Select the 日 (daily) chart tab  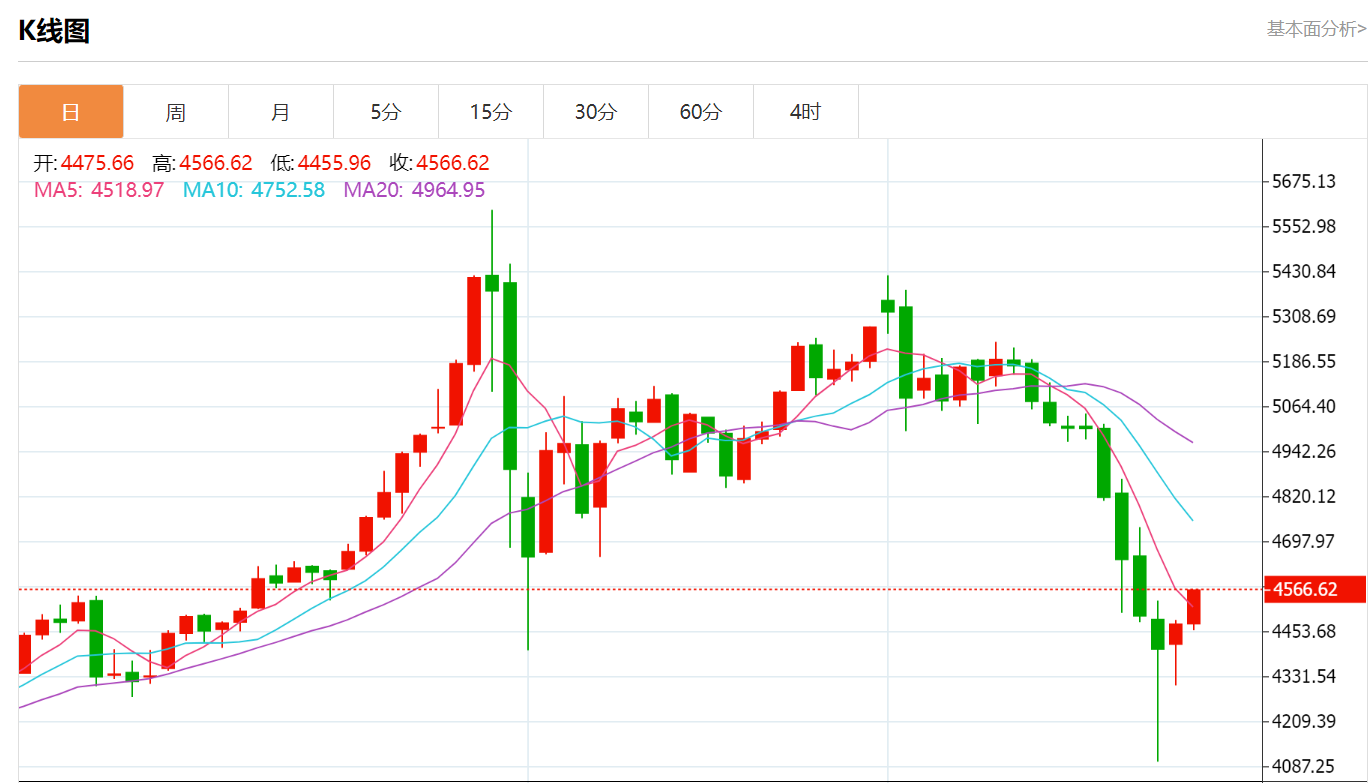coord(71,112)
